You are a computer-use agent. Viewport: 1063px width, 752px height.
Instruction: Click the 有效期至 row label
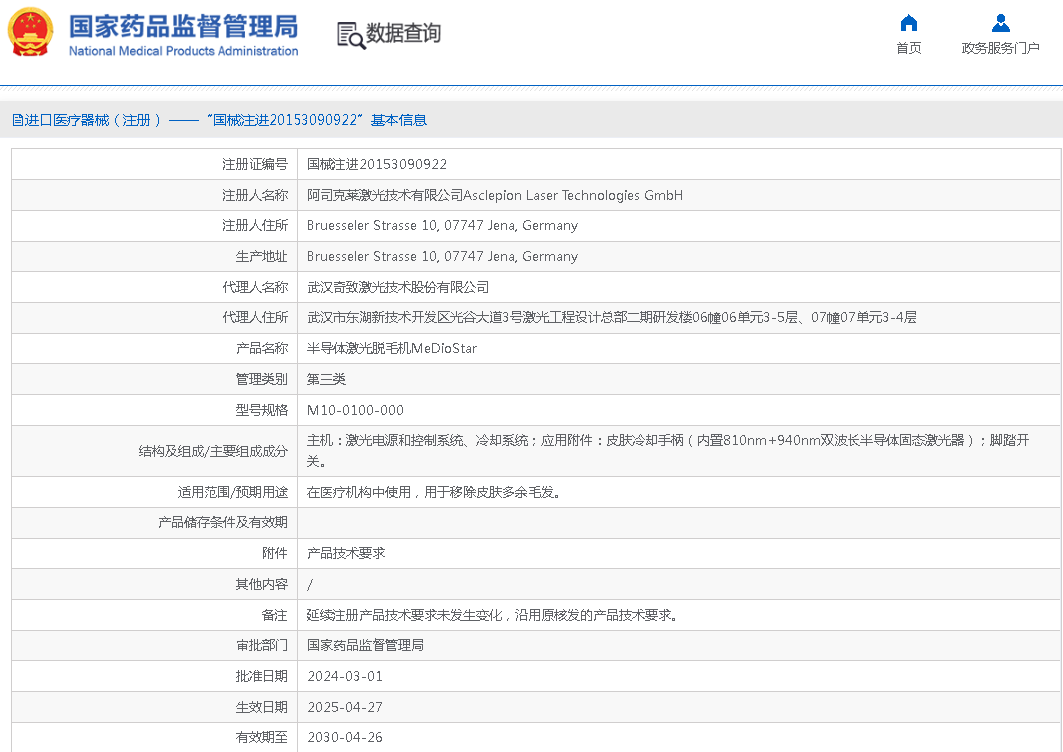[x=262, y=737]
